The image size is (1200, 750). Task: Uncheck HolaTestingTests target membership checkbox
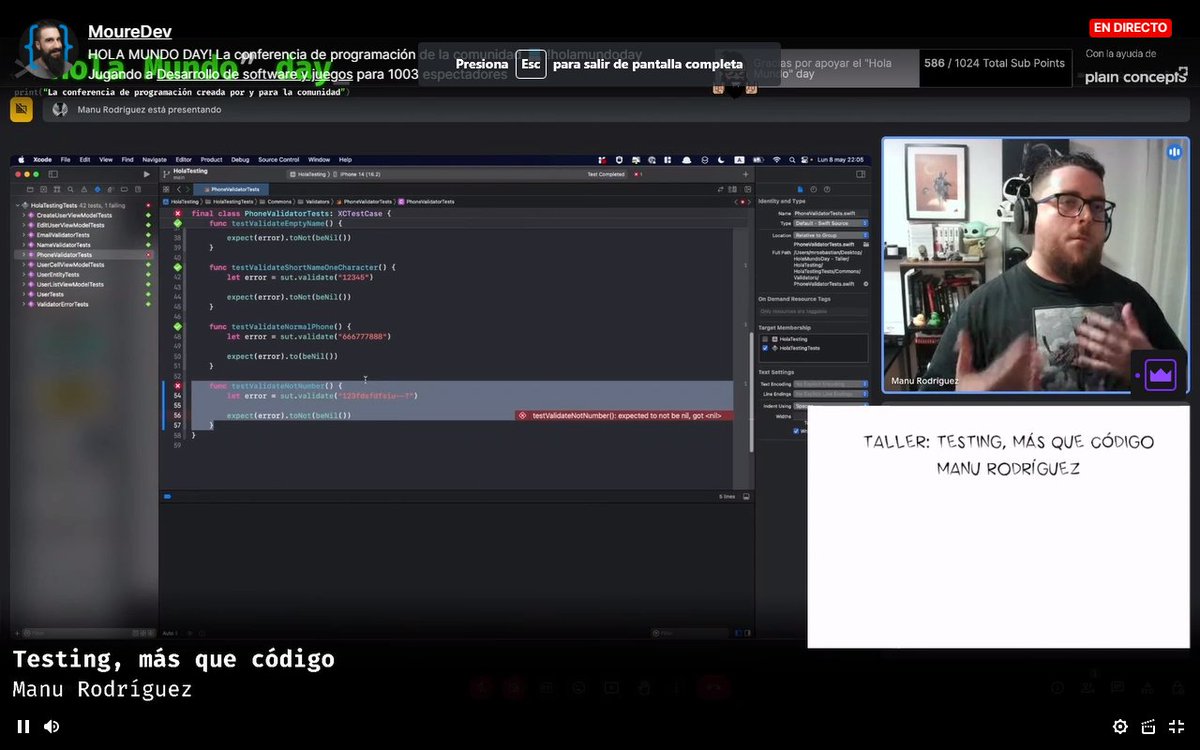tap(766, 348)
